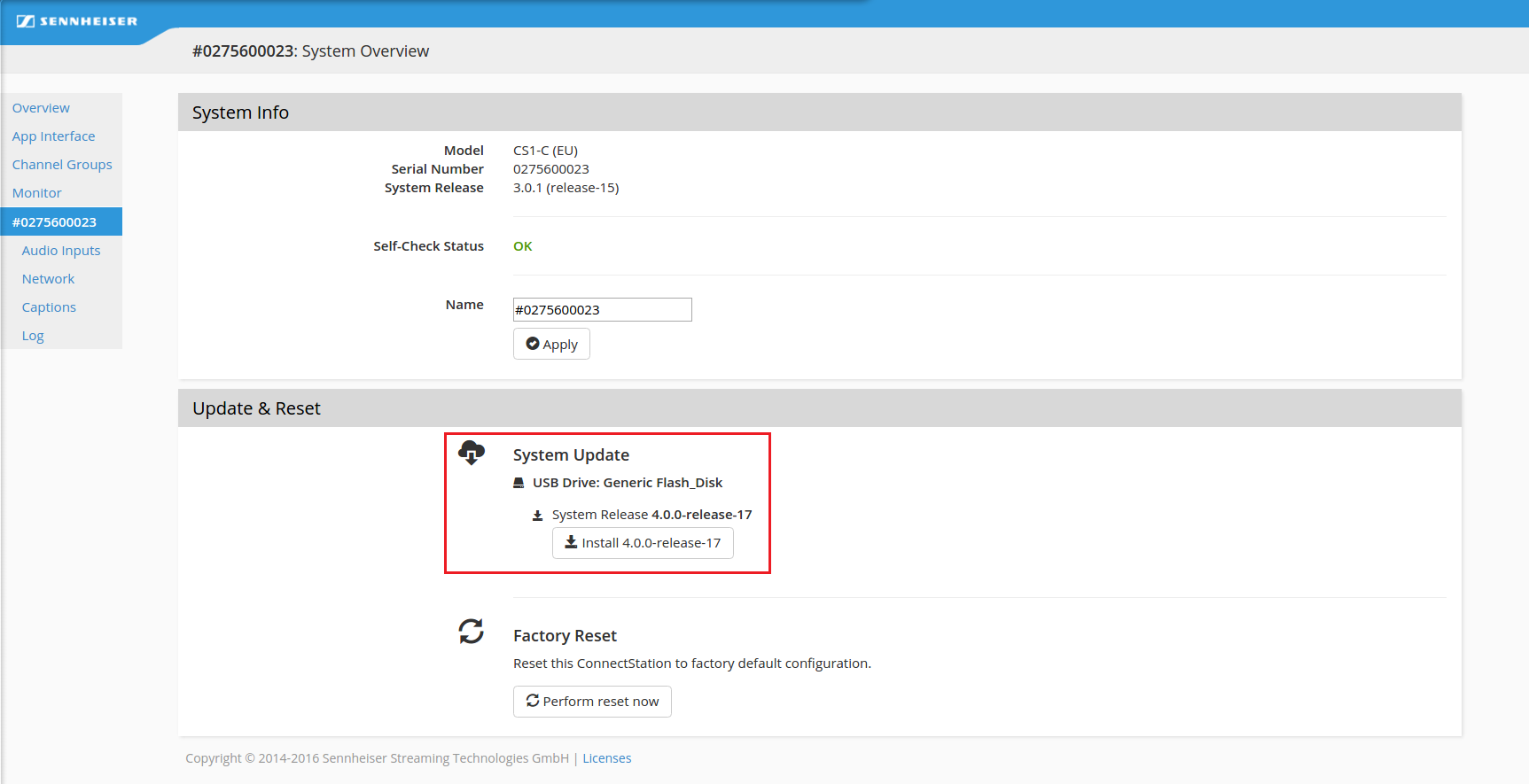Open Channel Groups in the sidebar
Image resolution: width=1529 pixels, height=784 pixels.
coord(62,165)
